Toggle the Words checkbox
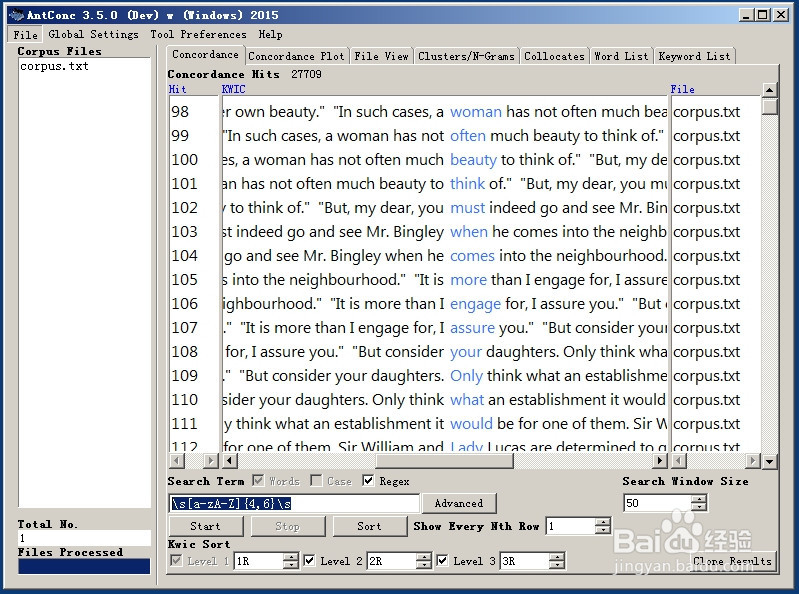This screenshot has height=594, width=799. point(258,480)
